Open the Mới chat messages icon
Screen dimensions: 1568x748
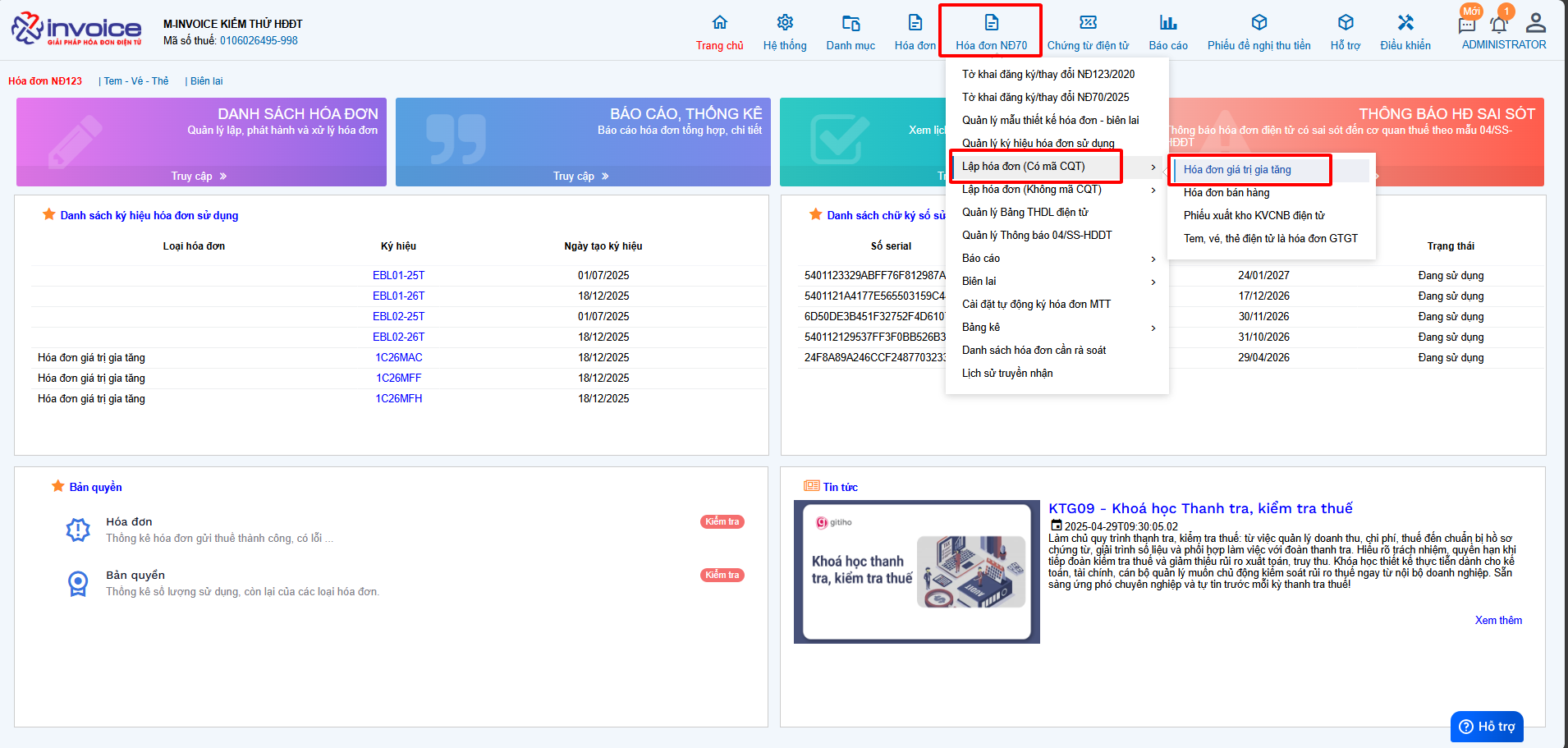[x=1467, y=25]
